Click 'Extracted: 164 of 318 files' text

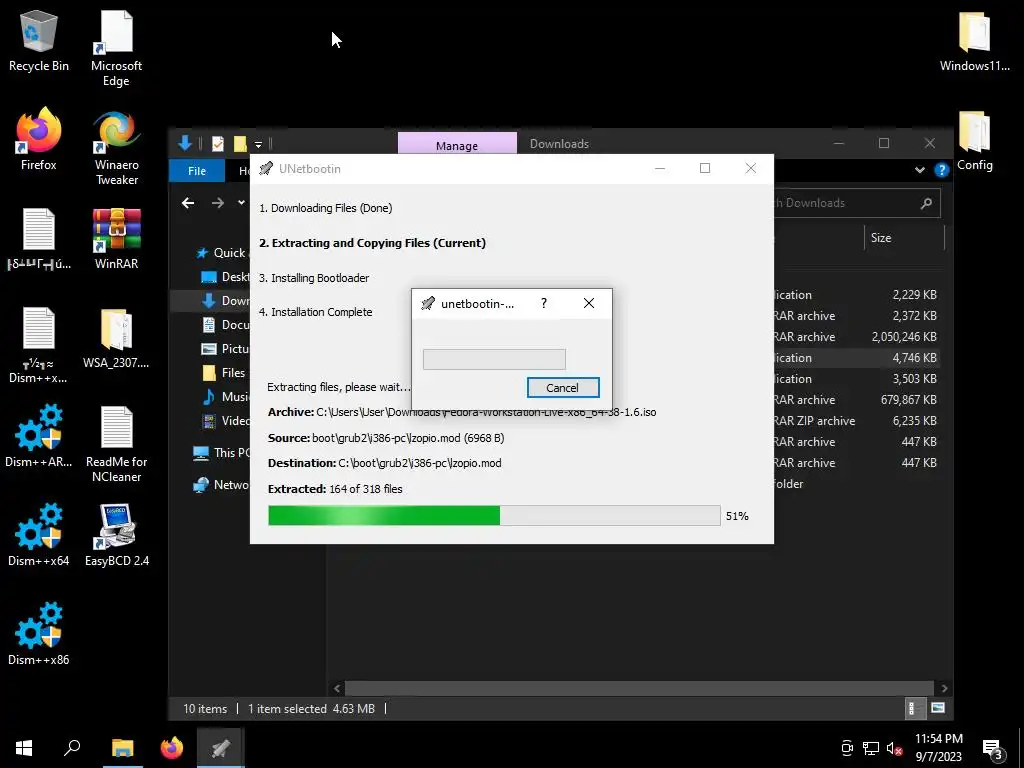click(x=335, y=488)
